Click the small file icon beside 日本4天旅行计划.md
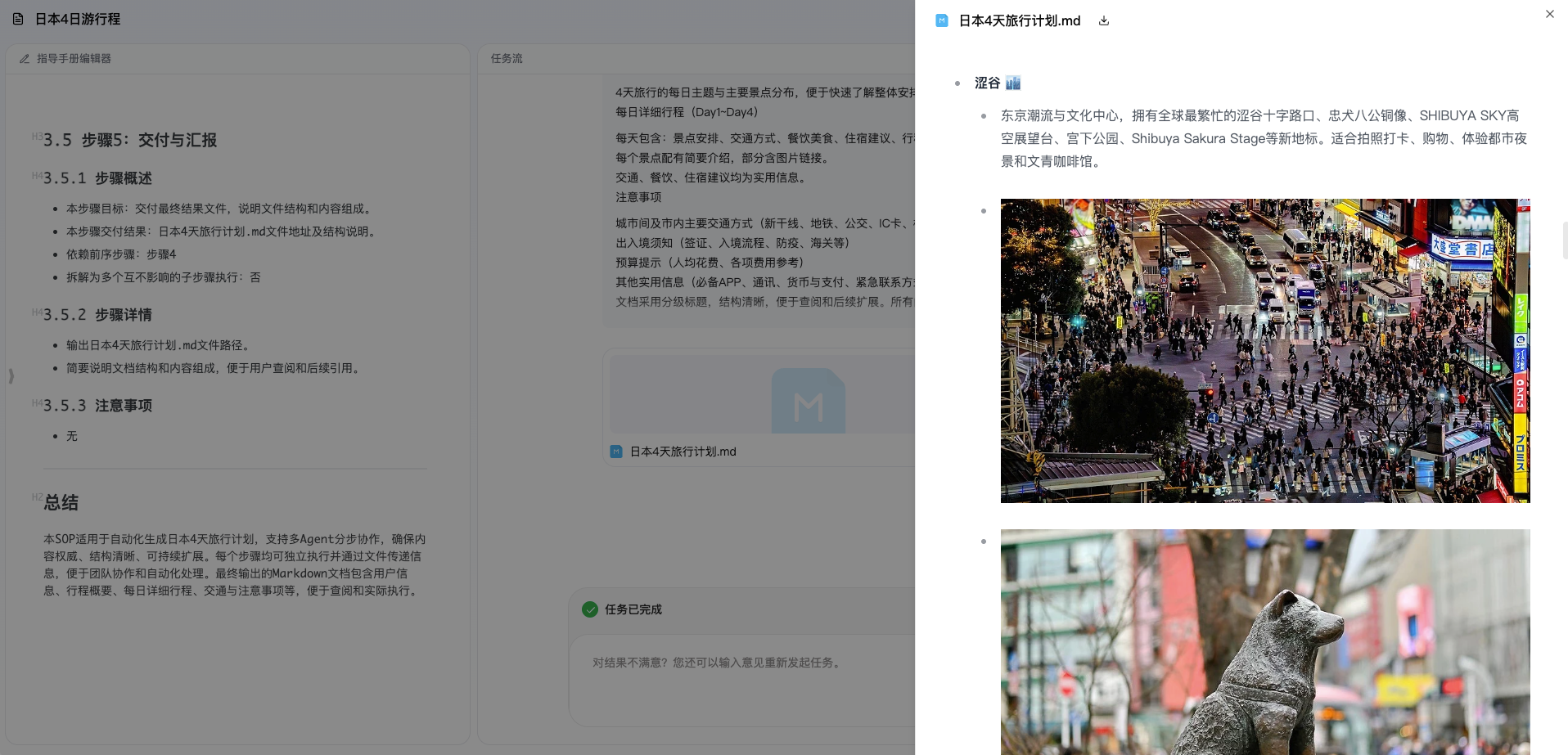Screen dimensions: 1568x755 [x=616, y=452]
